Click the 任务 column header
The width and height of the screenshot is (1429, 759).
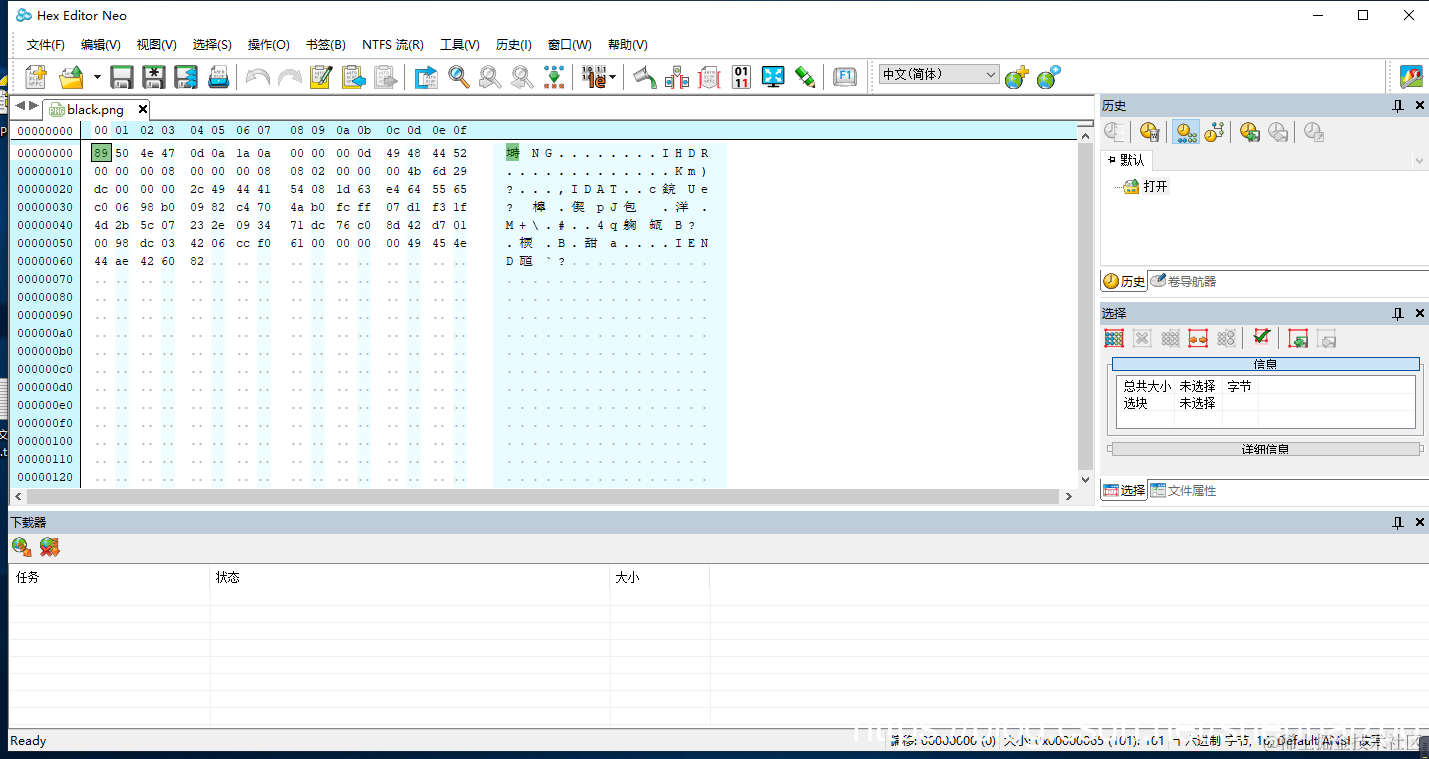click(x=110, y=578)
